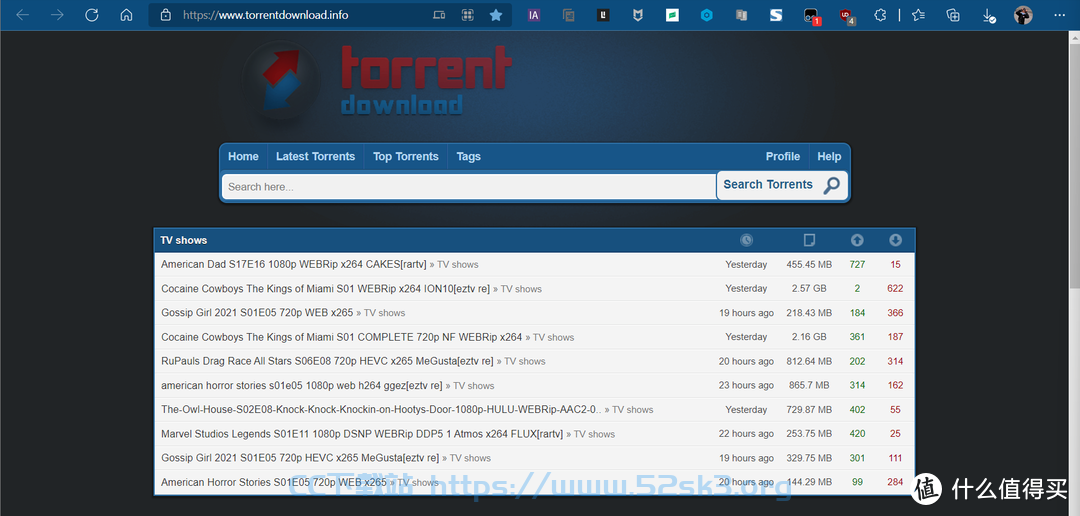The width and height of the screenshot is (1080, 516).
Task: Open Cocaine Cowboys S01 WEBRip ION10 torrent
Action: click(326, 289)
